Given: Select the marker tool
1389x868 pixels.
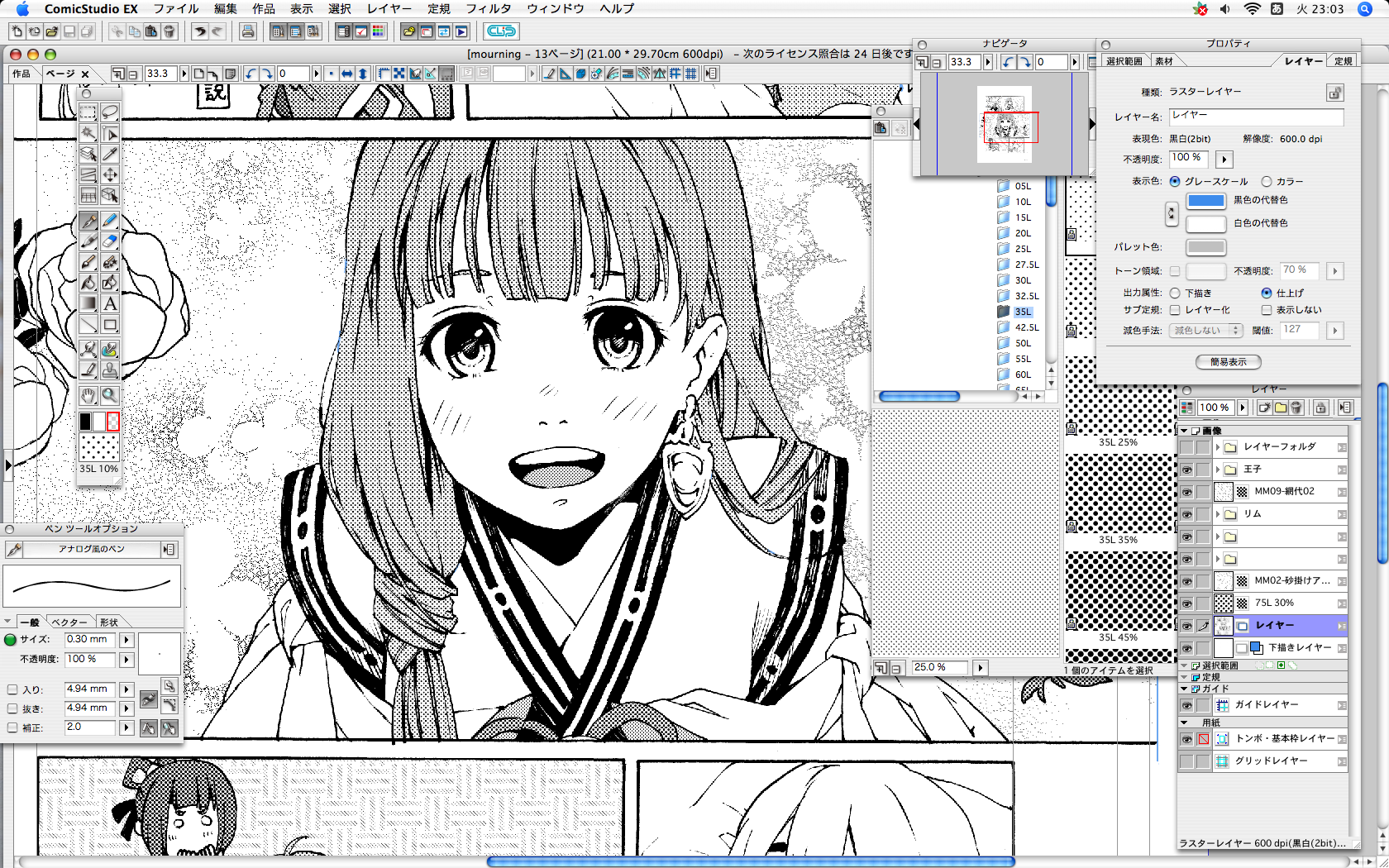Looking at the screenshot, I should [x=88, y=241].
